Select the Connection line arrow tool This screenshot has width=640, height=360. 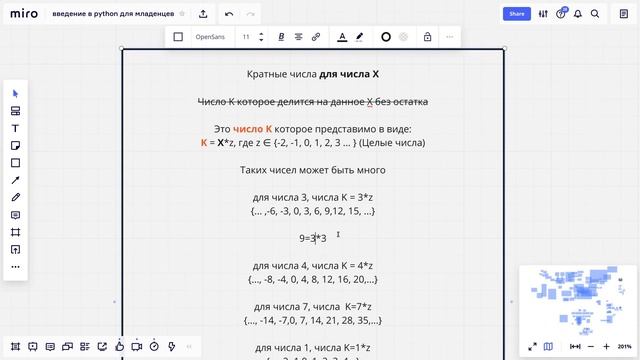(16, 180)
